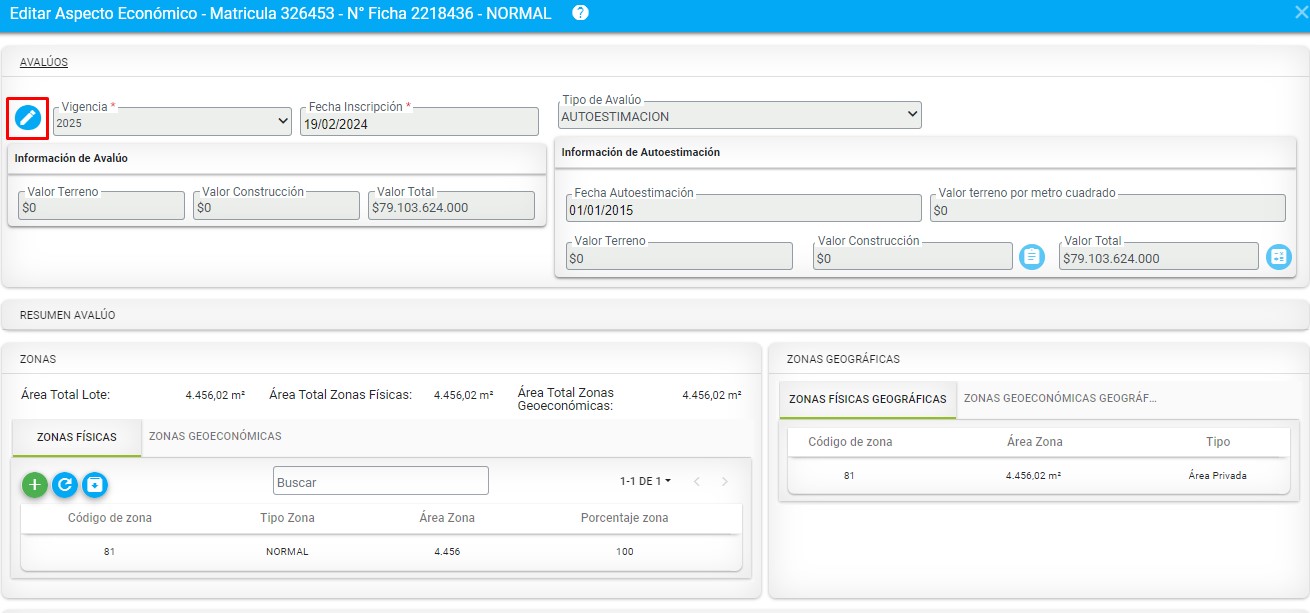Select Zonas Físicas Geográficas tab
The image size is (1310, 613).
(868, 399)
